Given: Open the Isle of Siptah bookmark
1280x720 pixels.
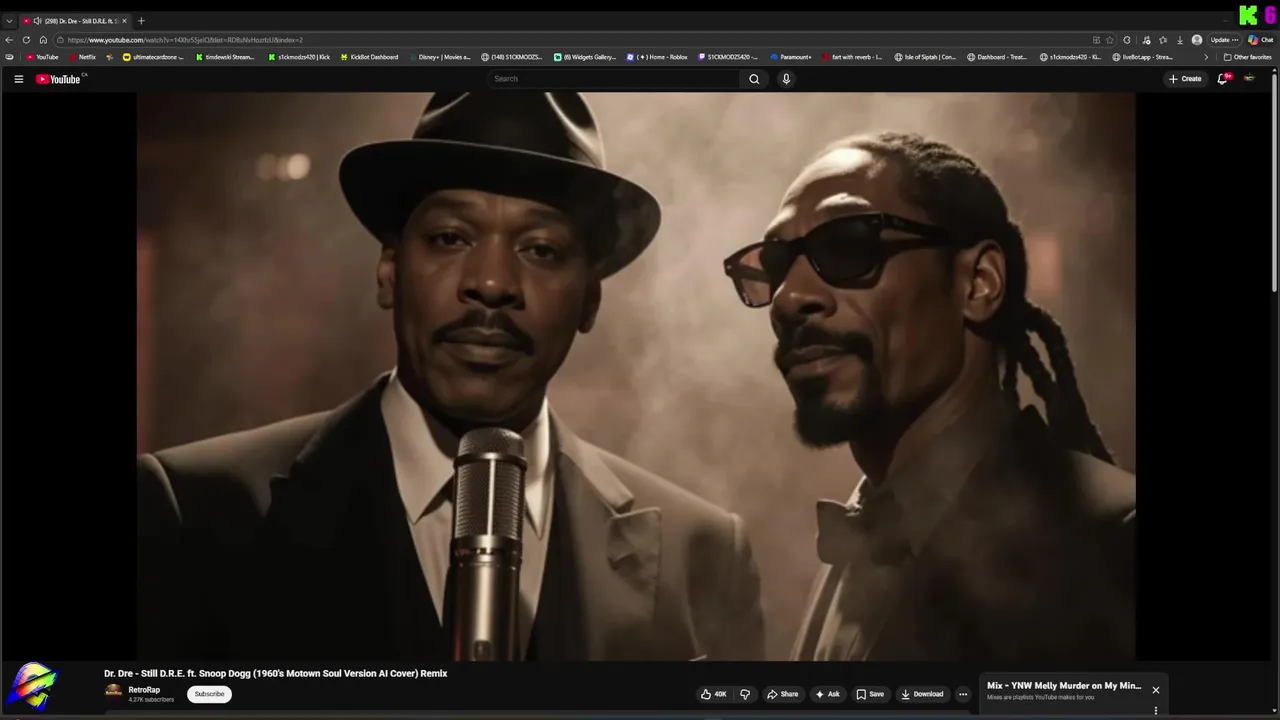Looking at the screenshot, I should (925, 57).
